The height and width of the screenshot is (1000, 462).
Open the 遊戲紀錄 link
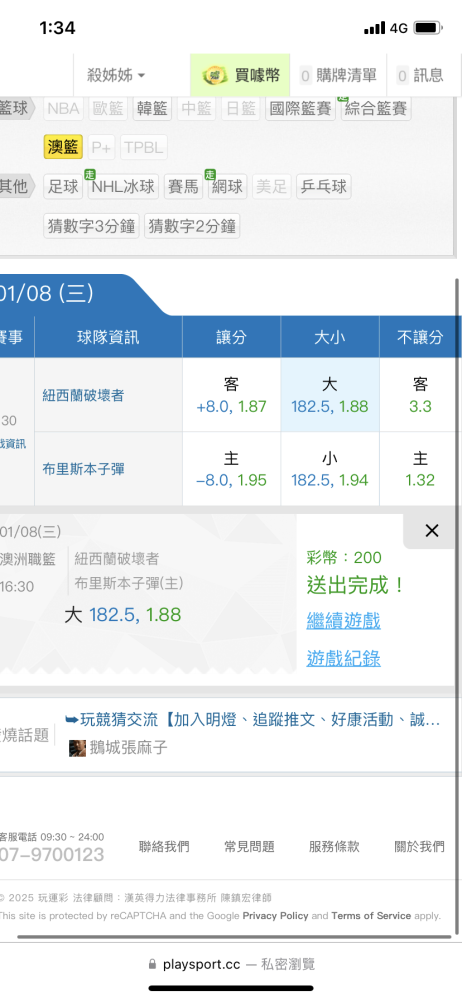point(343,658)
